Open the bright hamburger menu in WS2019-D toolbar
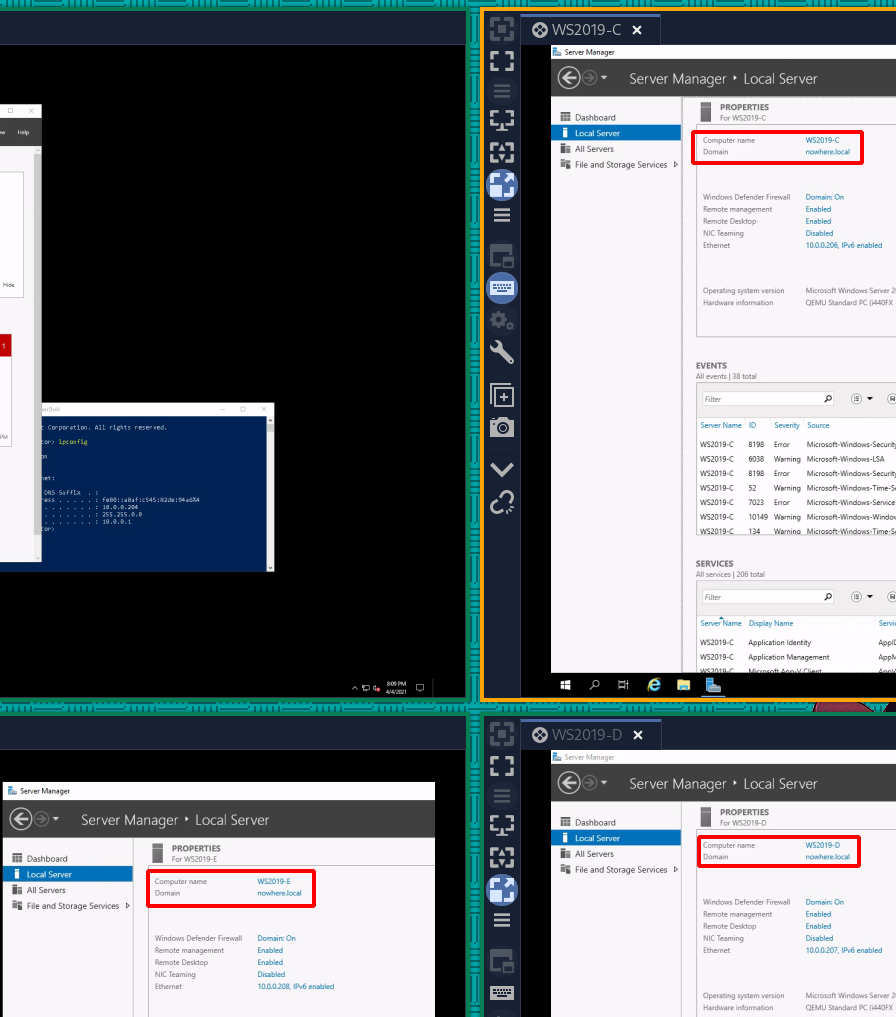Screen dimensions: 896x1017 tap(502, 920)
